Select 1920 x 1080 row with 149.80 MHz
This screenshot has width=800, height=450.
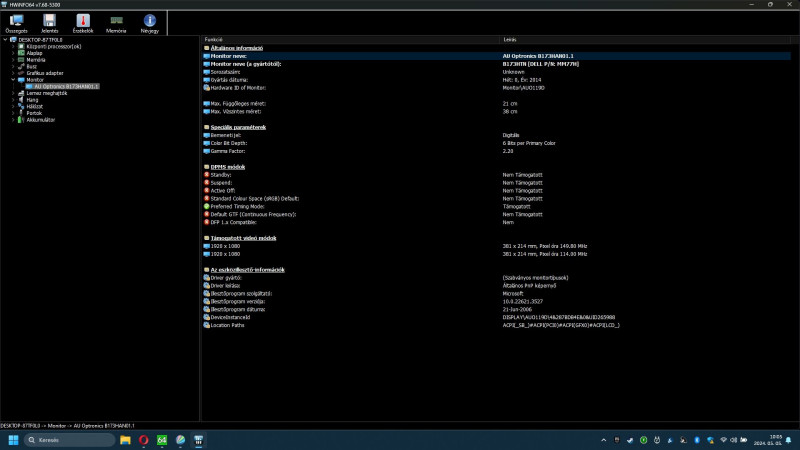tap(496, 246)
